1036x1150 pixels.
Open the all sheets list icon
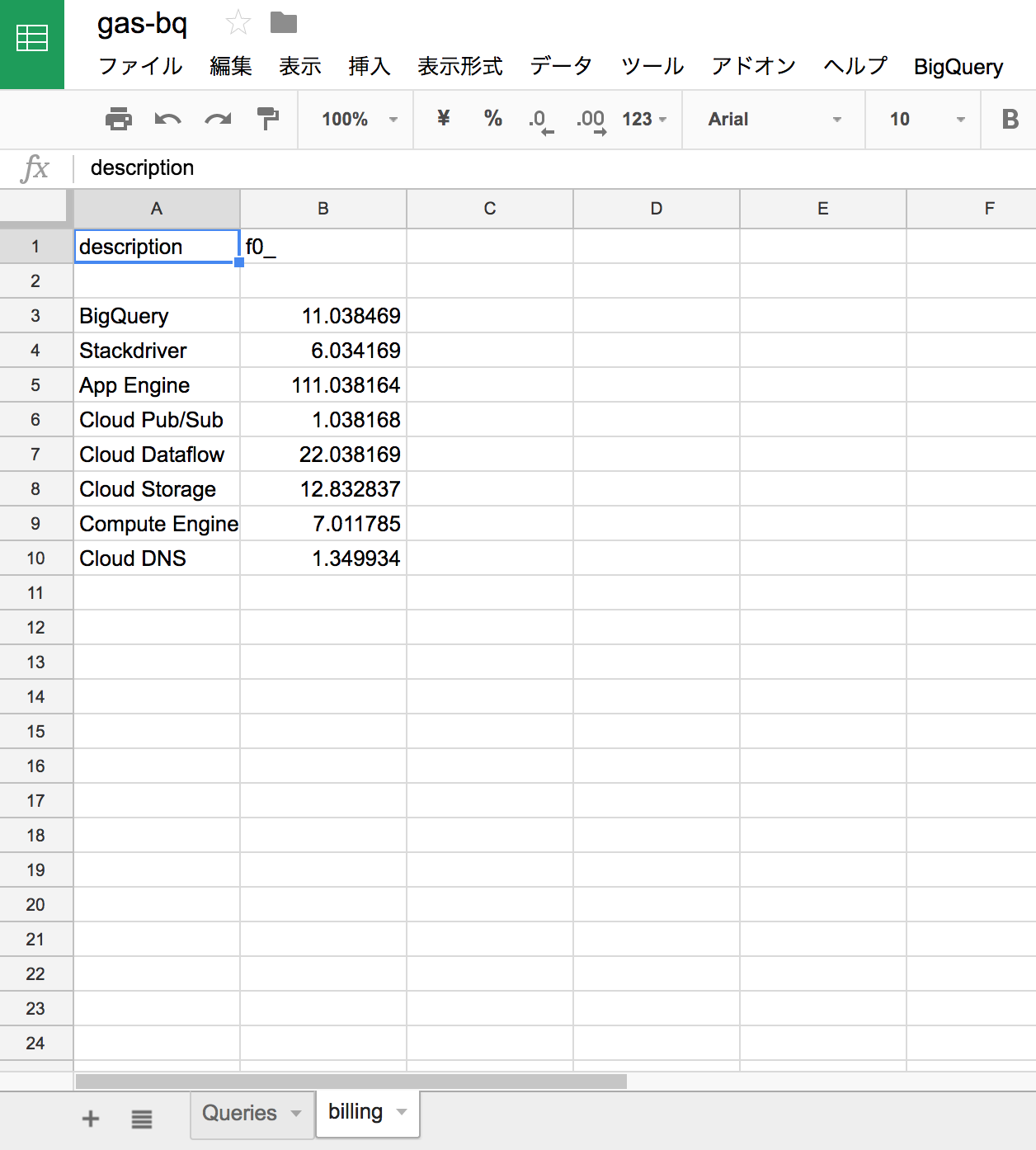pyautogui.click(x=142, y=1119)
